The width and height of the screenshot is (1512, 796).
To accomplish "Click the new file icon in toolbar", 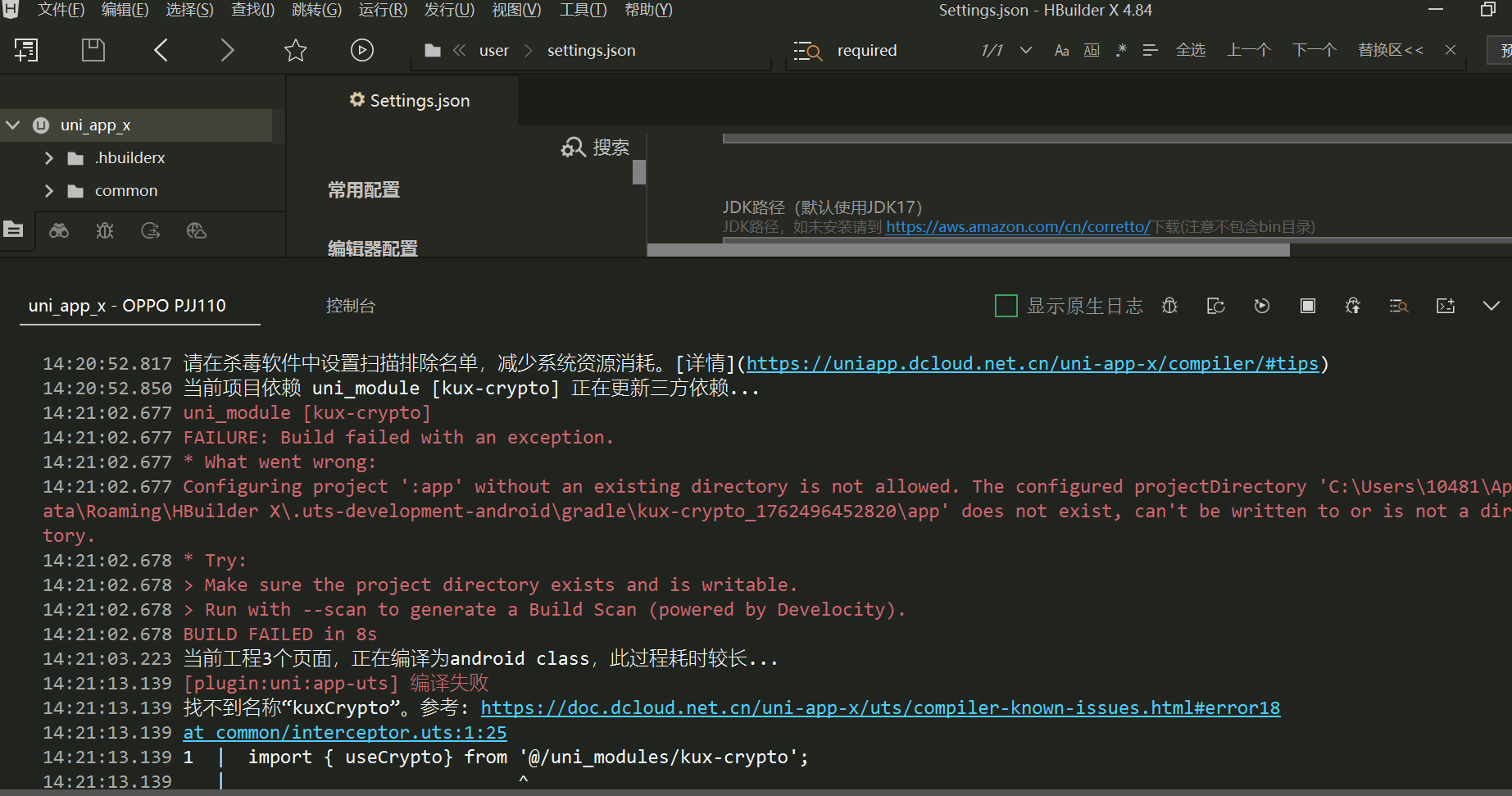I will tap(26, 50).
